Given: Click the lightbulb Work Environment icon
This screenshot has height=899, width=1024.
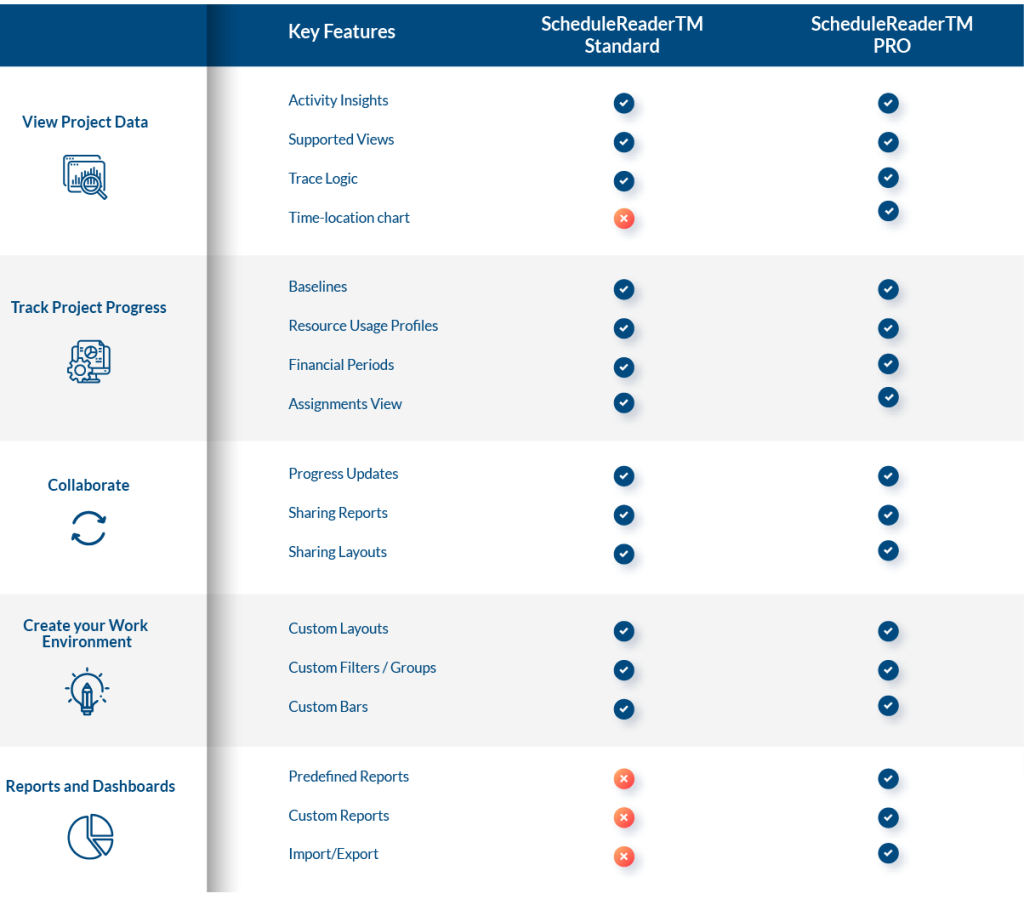Looking at the screenshot, I should 86,691.
